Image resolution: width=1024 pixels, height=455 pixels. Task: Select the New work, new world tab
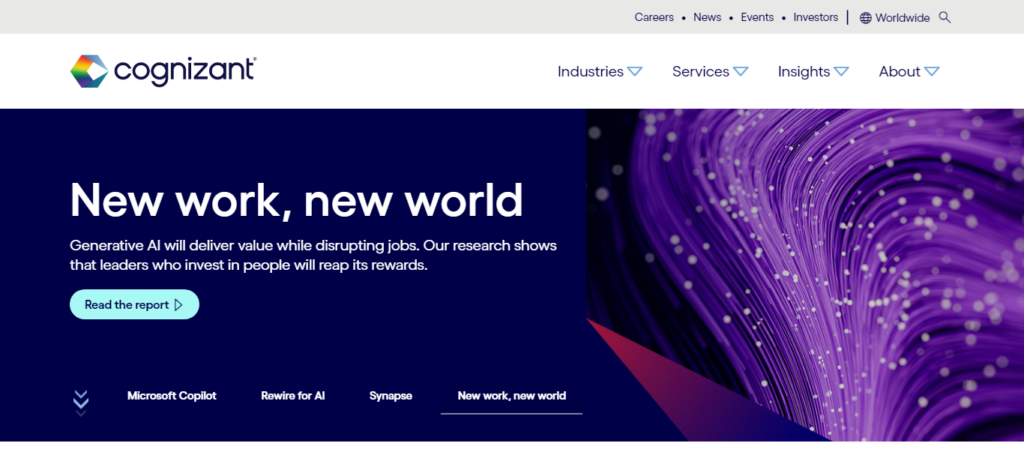click(511, 396)
